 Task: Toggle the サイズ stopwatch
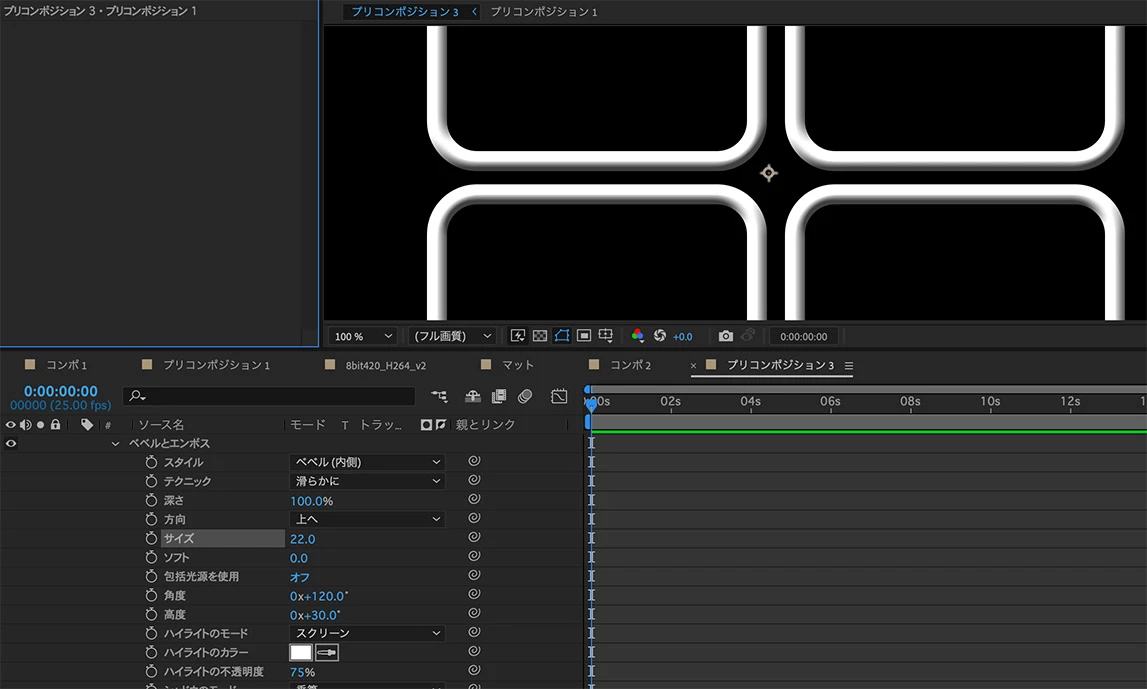151,538
